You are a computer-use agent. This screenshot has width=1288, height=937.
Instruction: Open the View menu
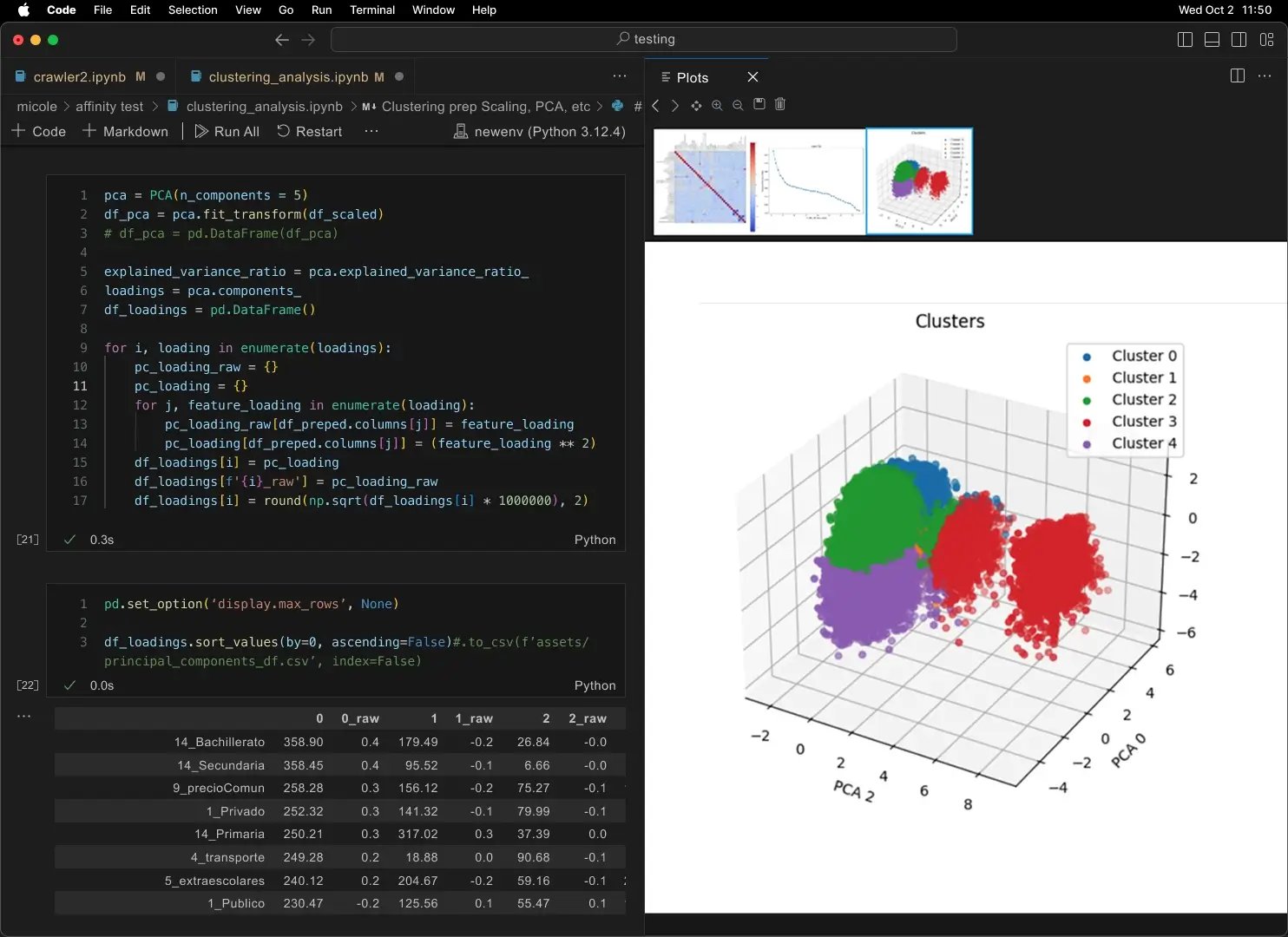pos(248,10)
